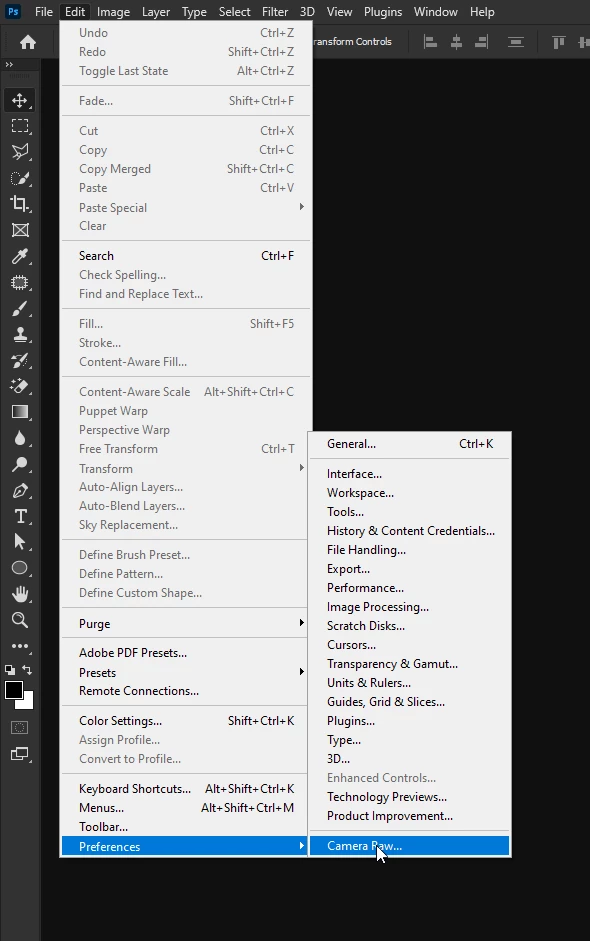Viewport: 590px width, 941px height.
Task: Open General preferences
Action: (x=409, y=444)
